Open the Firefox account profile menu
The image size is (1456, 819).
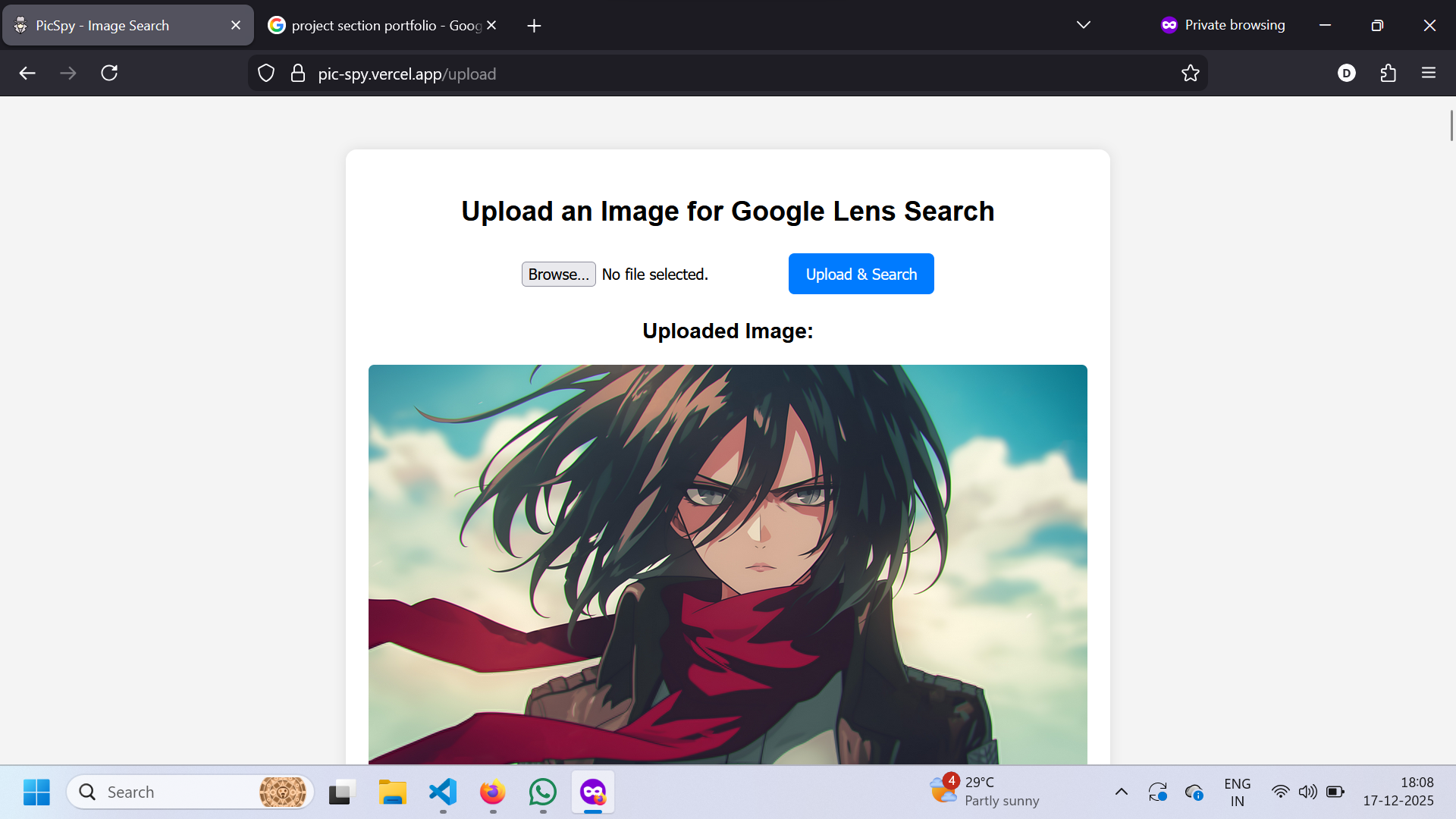pos(1347,73)
